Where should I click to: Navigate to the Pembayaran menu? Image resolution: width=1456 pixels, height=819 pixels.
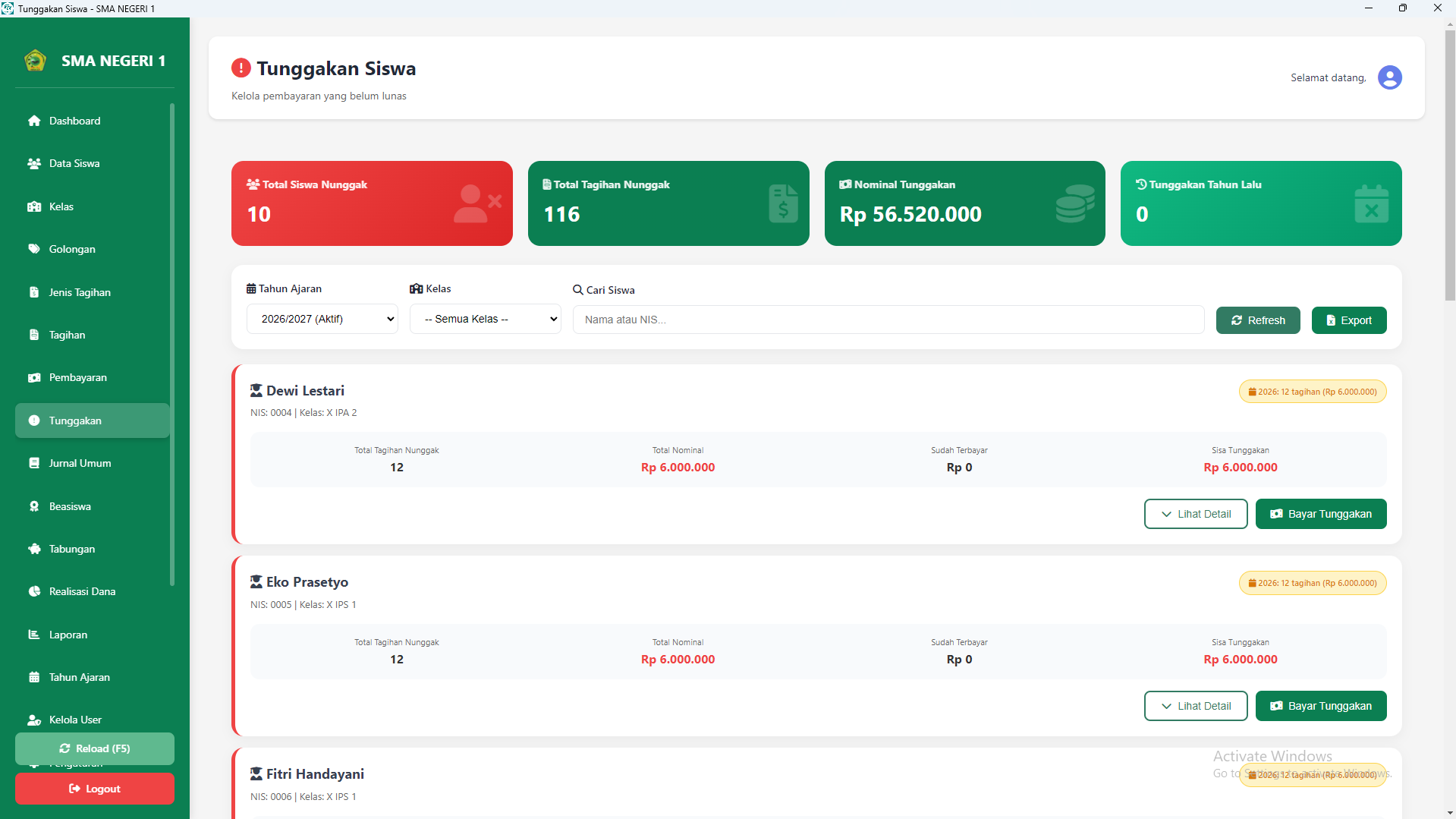(93, 377)
